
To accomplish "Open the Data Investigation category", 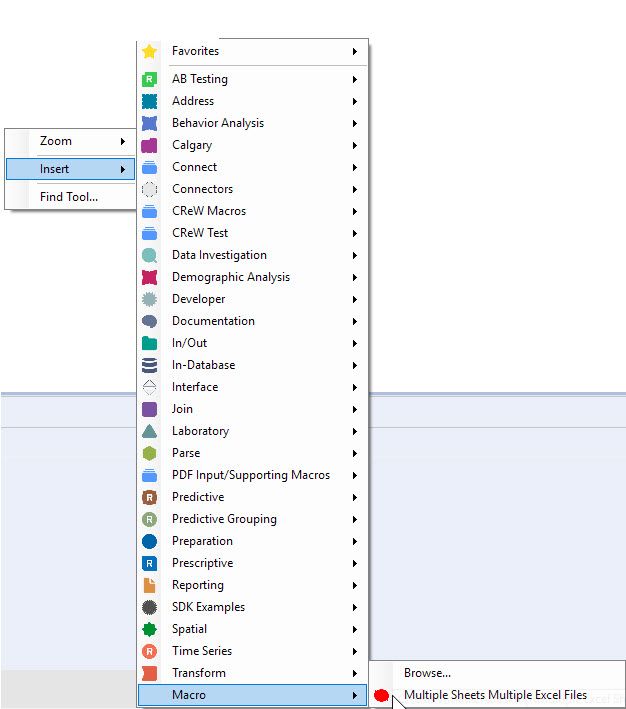I will (x=252, y=255).
